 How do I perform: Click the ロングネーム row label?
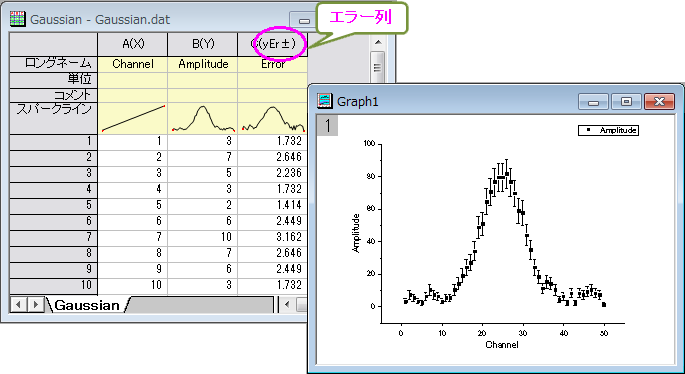click(53, 64)
